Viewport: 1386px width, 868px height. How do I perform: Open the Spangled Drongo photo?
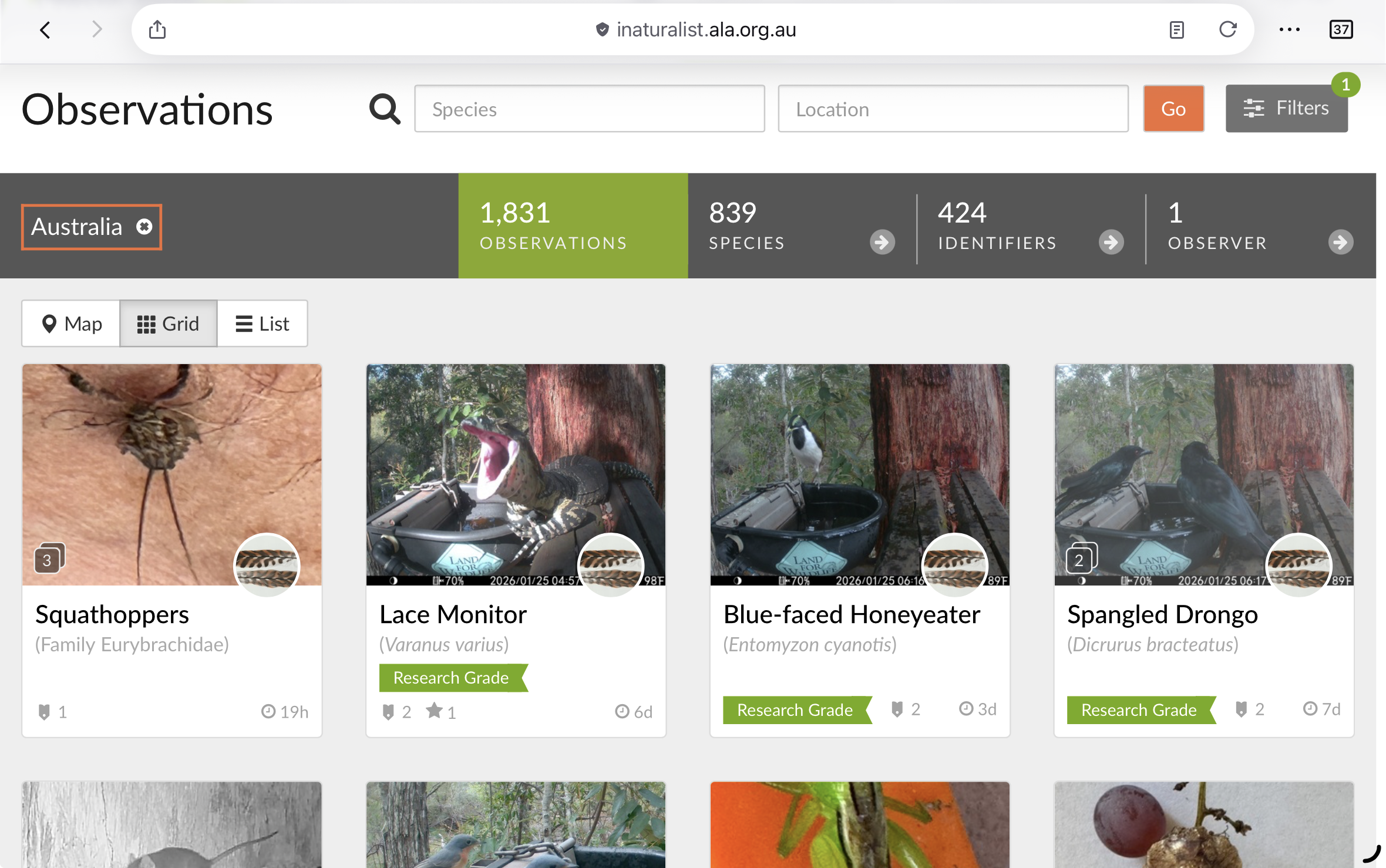coord(1204,475)
